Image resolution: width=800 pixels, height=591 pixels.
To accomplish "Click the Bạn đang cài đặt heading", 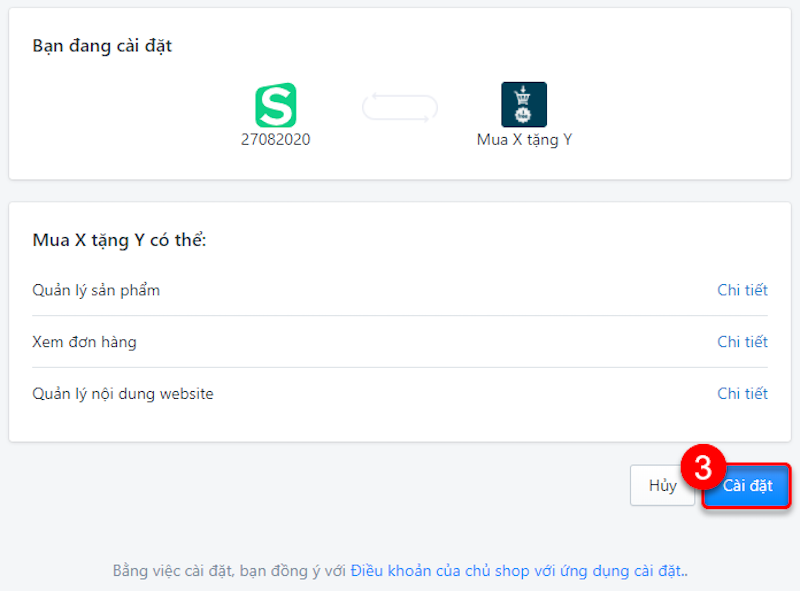I will tap(100, 46).
